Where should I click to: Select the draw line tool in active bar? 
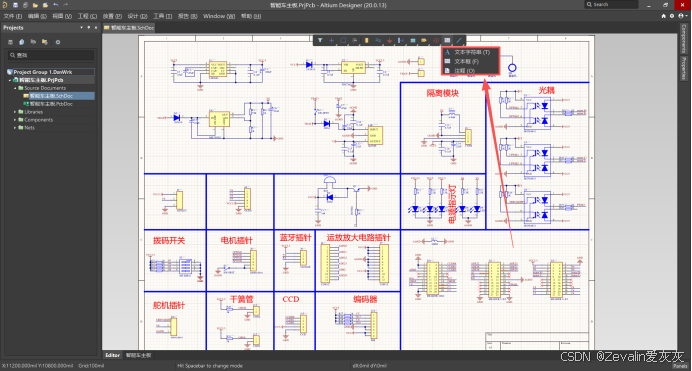459,40
